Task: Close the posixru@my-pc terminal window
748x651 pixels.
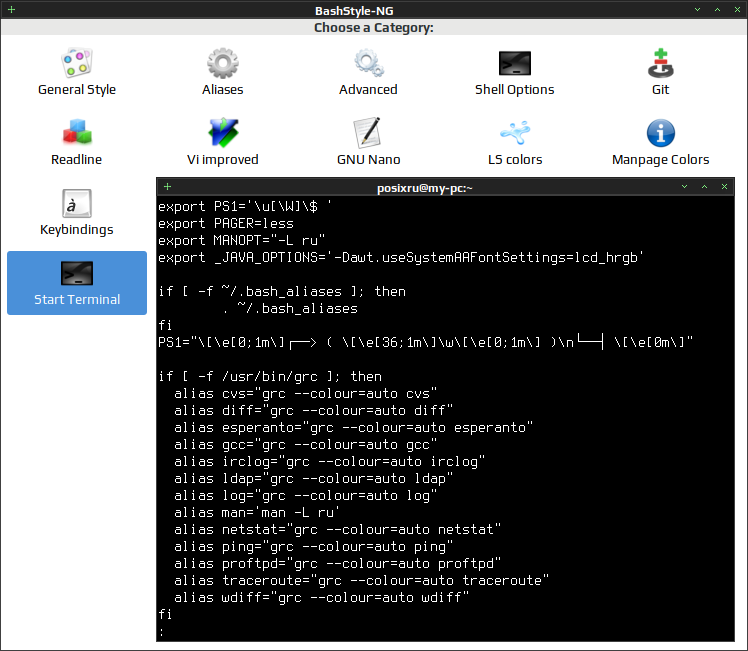Action: pos(724,186)
